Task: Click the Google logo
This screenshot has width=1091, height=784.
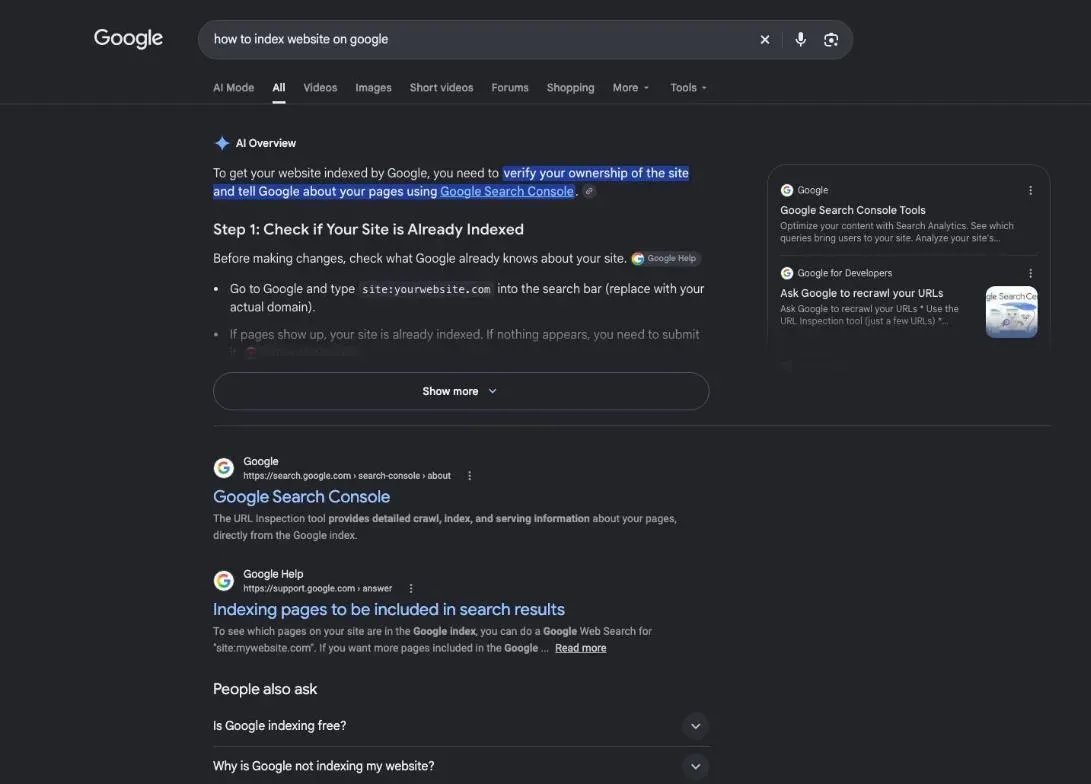Action: coord(128,38)
